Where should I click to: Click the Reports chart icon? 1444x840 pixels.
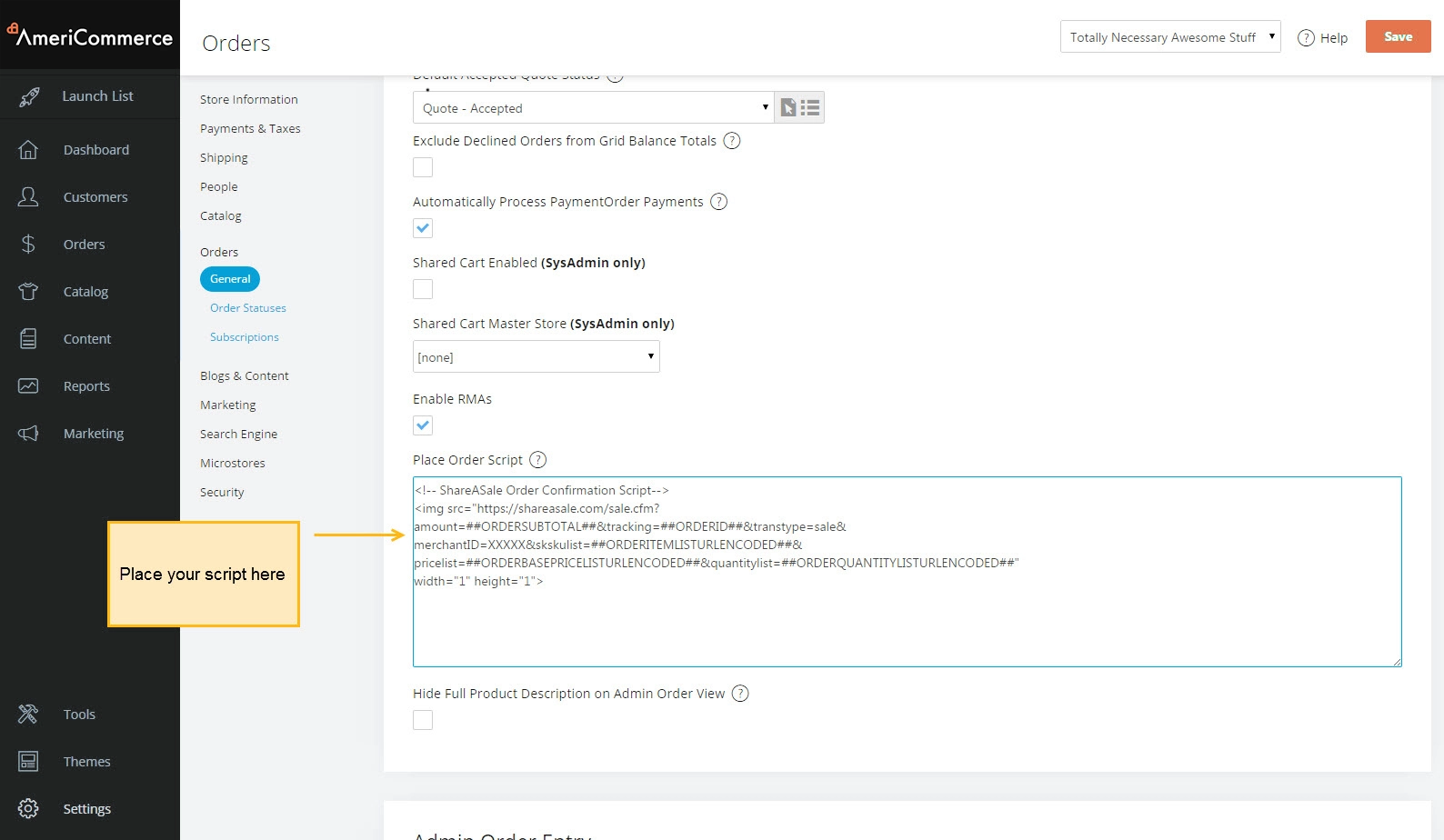[x=28, y=386]
